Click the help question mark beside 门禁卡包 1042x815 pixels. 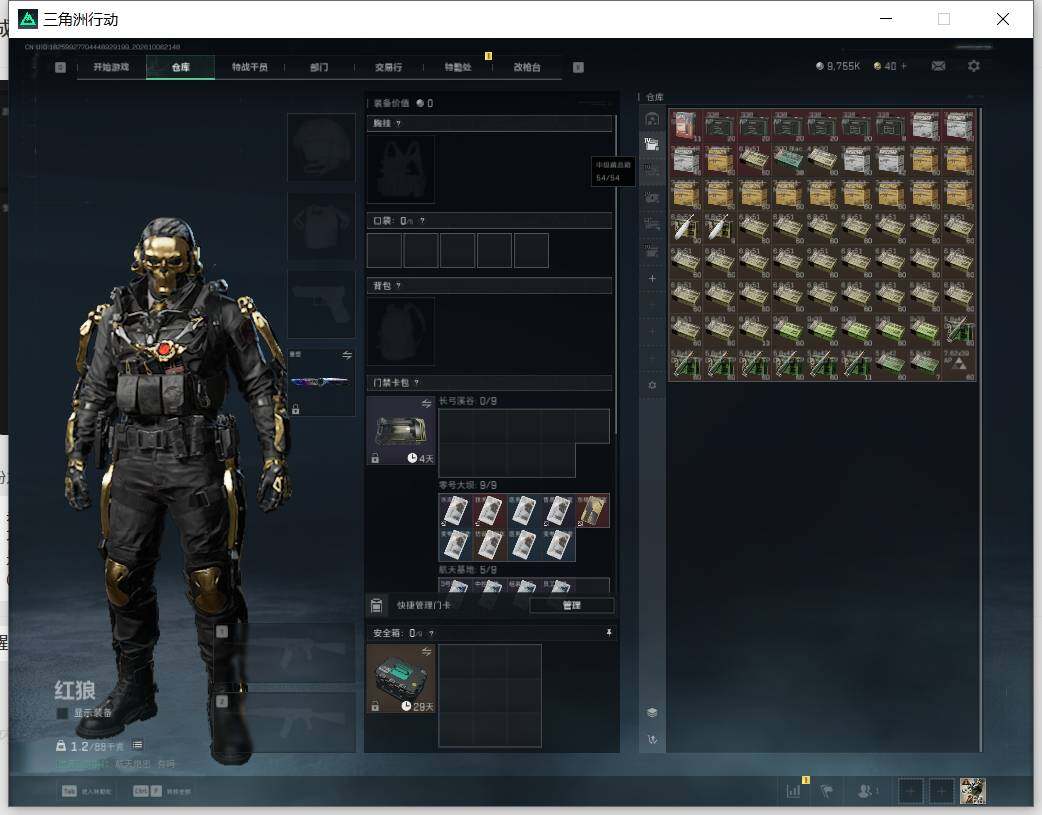coord(417,383)
